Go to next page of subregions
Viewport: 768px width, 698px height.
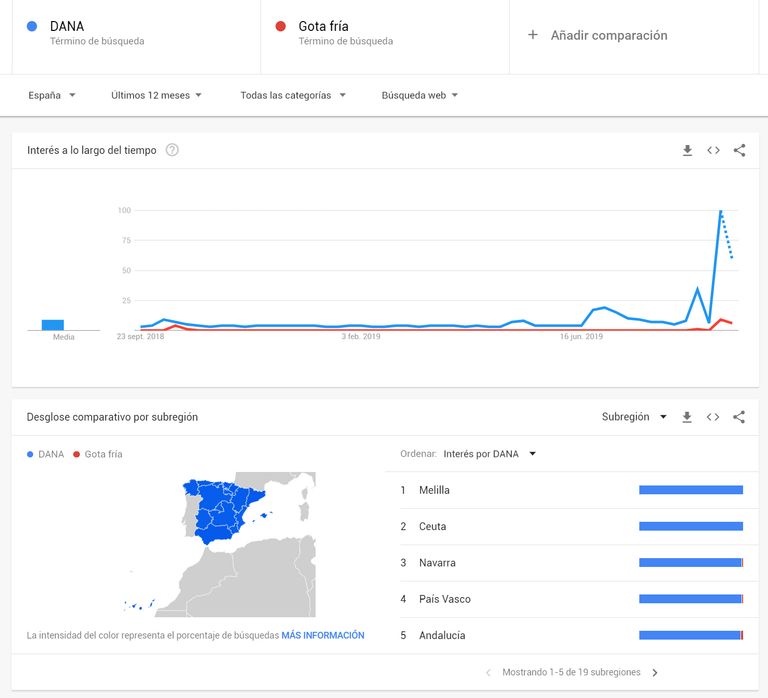coord(655,673)
